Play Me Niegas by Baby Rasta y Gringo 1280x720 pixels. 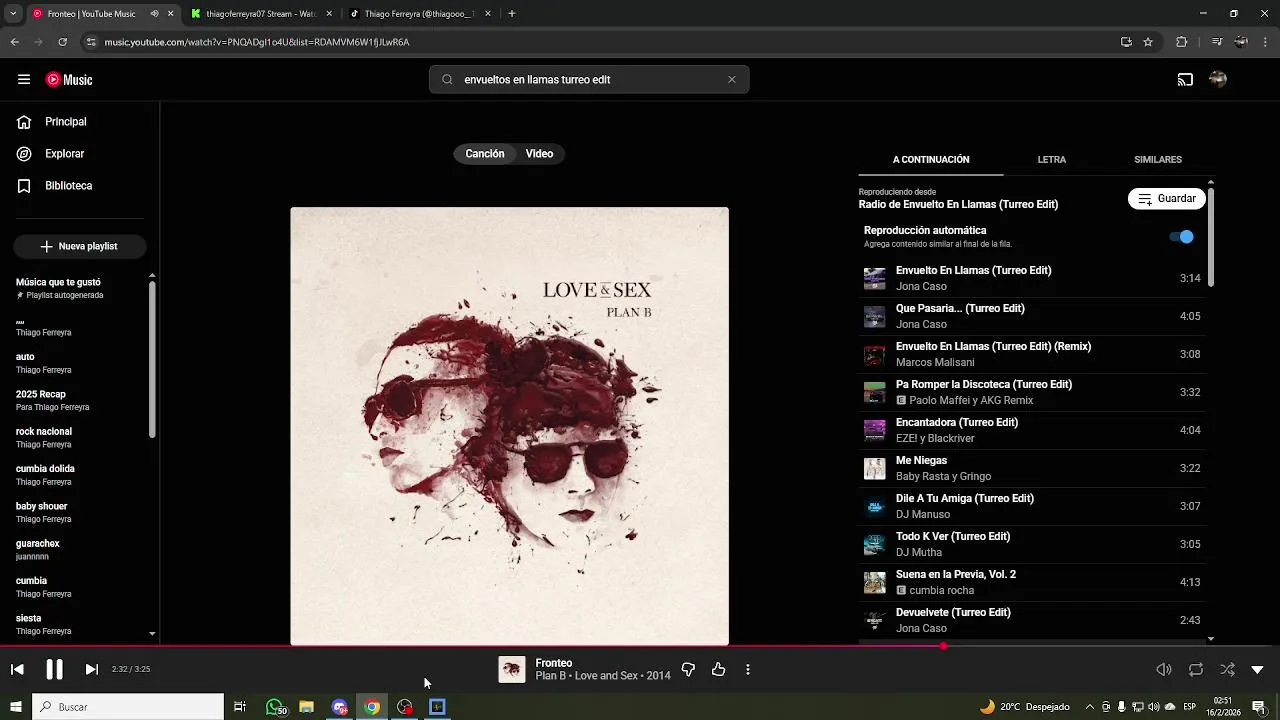tap(1032, 468)
